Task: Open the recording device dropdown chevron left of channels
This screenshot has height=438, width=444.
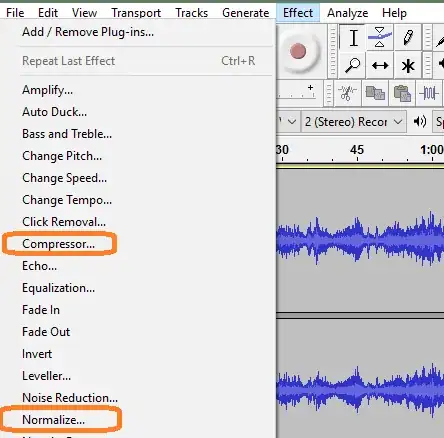Action: [292, 122]
